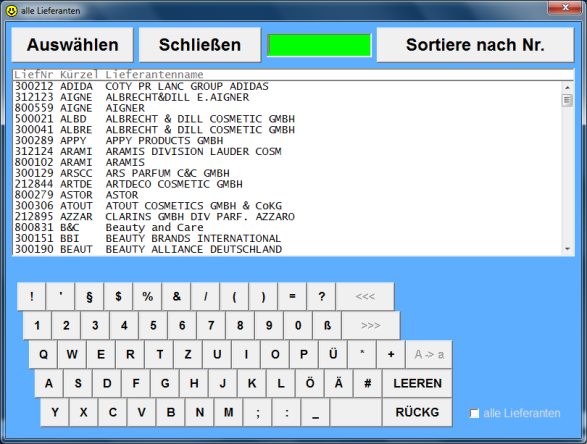Select row 312123 AIGNE ALBRECHT&DILL E.AIGNER

288,97
